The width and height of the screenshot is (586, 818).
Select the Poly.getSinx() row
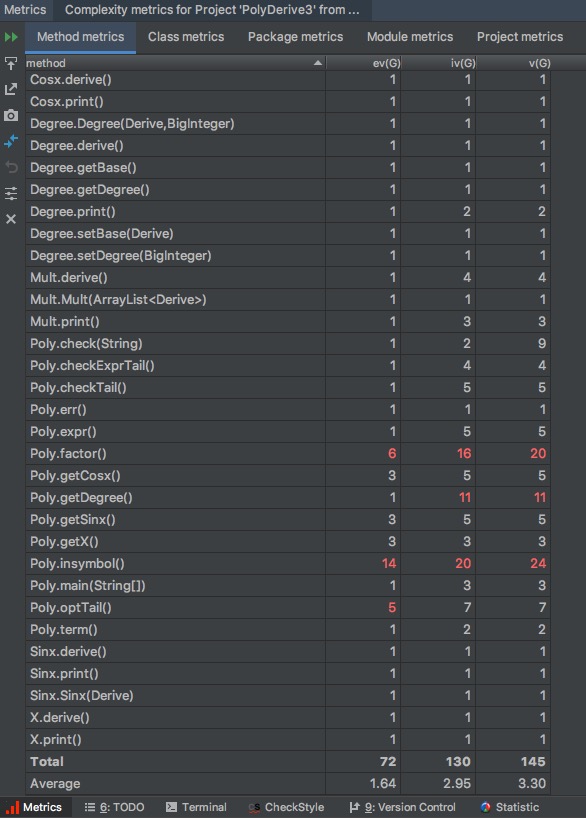[288, 519]
